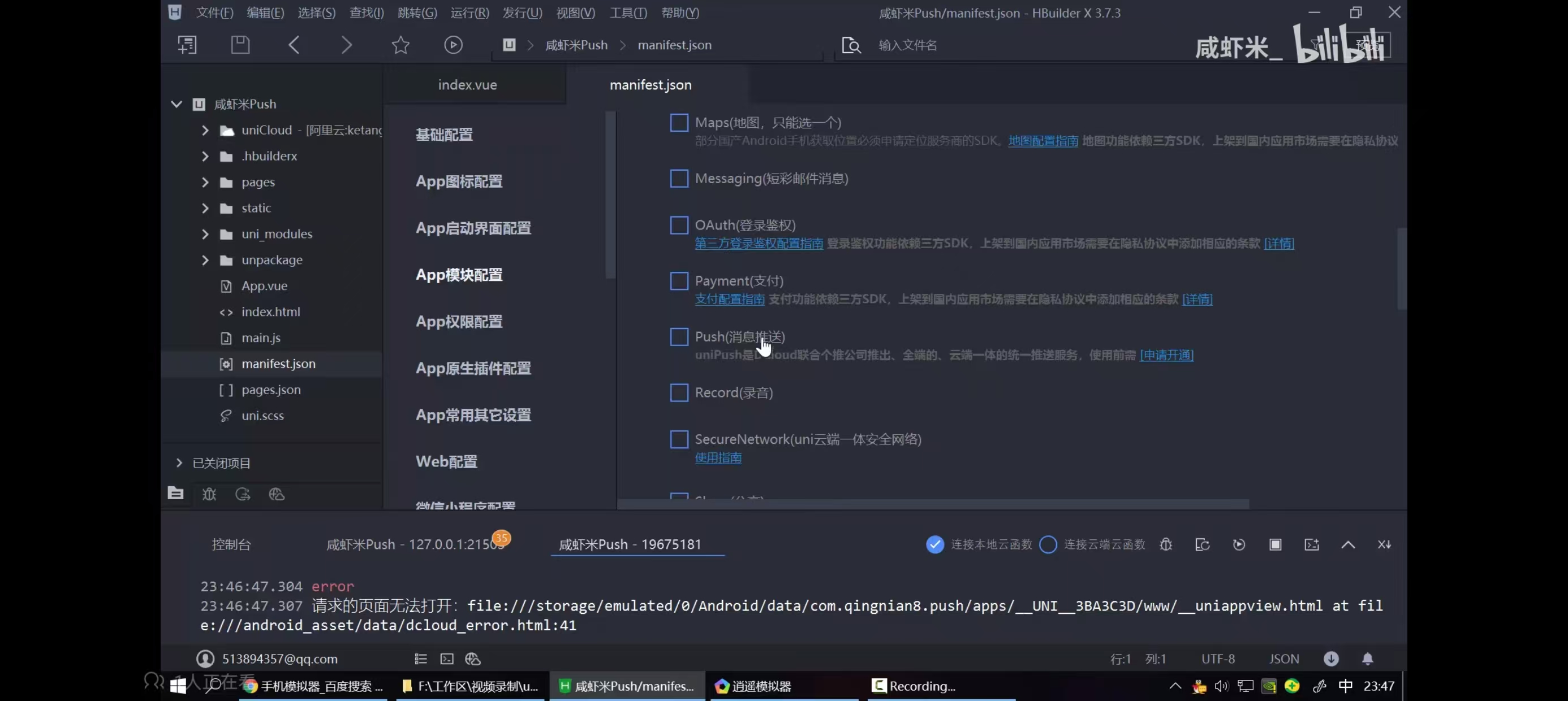Click the status bar cloud globe icon
Viewport: 1568px width, 701px height.
473,659
